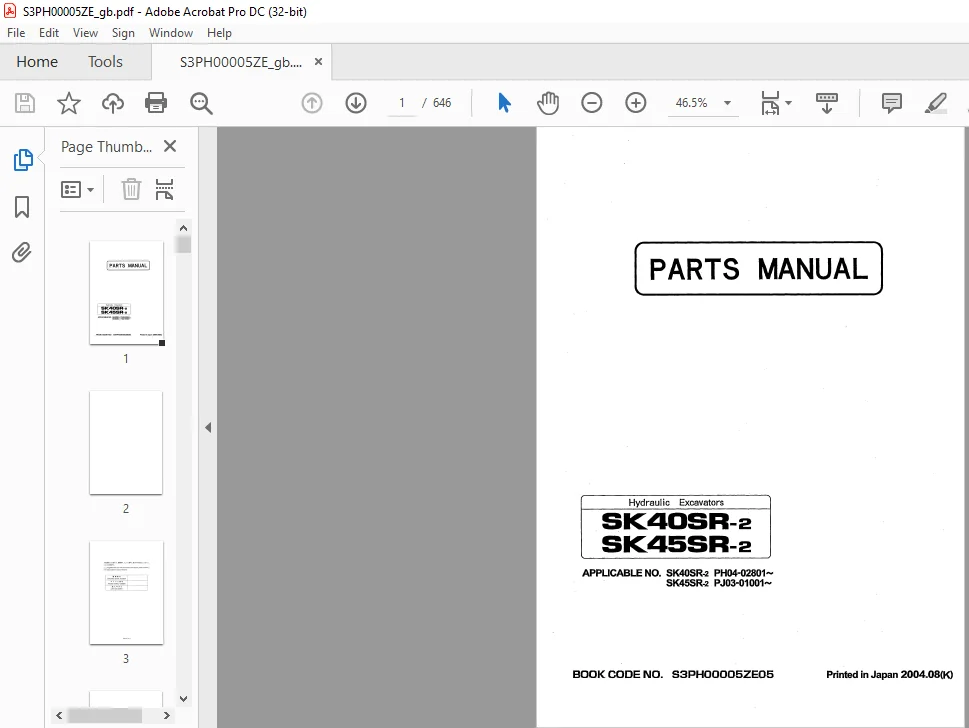
Task: Click the thumbnail panel horizontal scrollbar thumb
Action: pyautogui.click(x=104, y=716)
